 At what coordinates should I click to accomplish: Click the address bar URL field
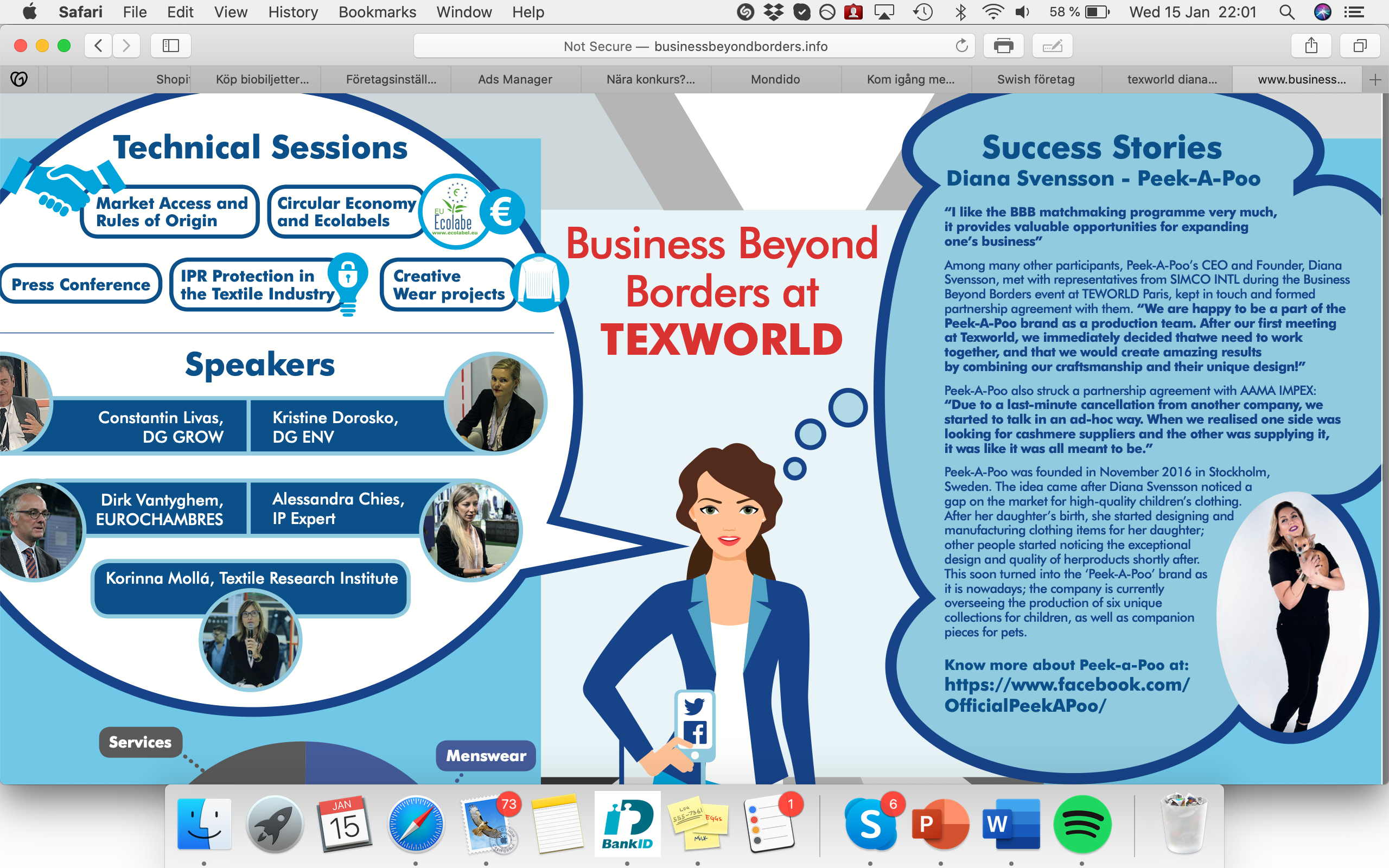coord(695,46)
